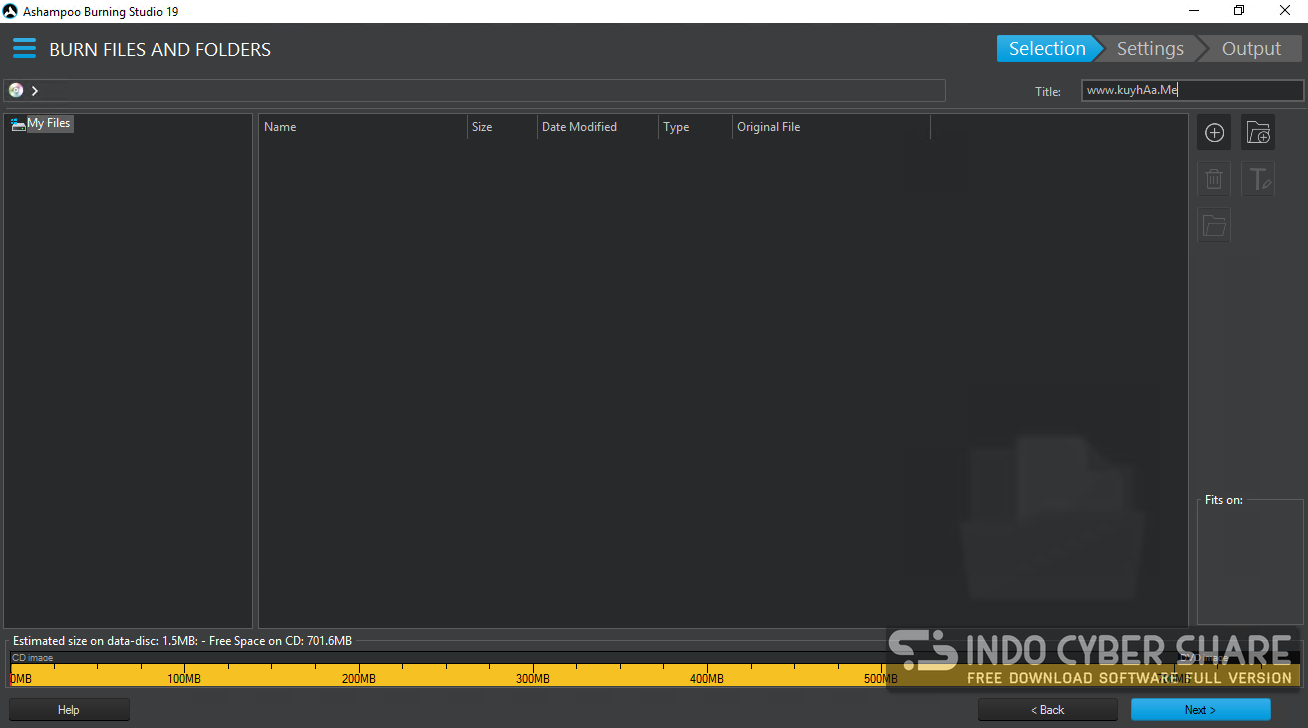The width and height of the screenshot is (1308, 728).
Task: Switch to the Settings step
Action: (x=1150, y=49)
